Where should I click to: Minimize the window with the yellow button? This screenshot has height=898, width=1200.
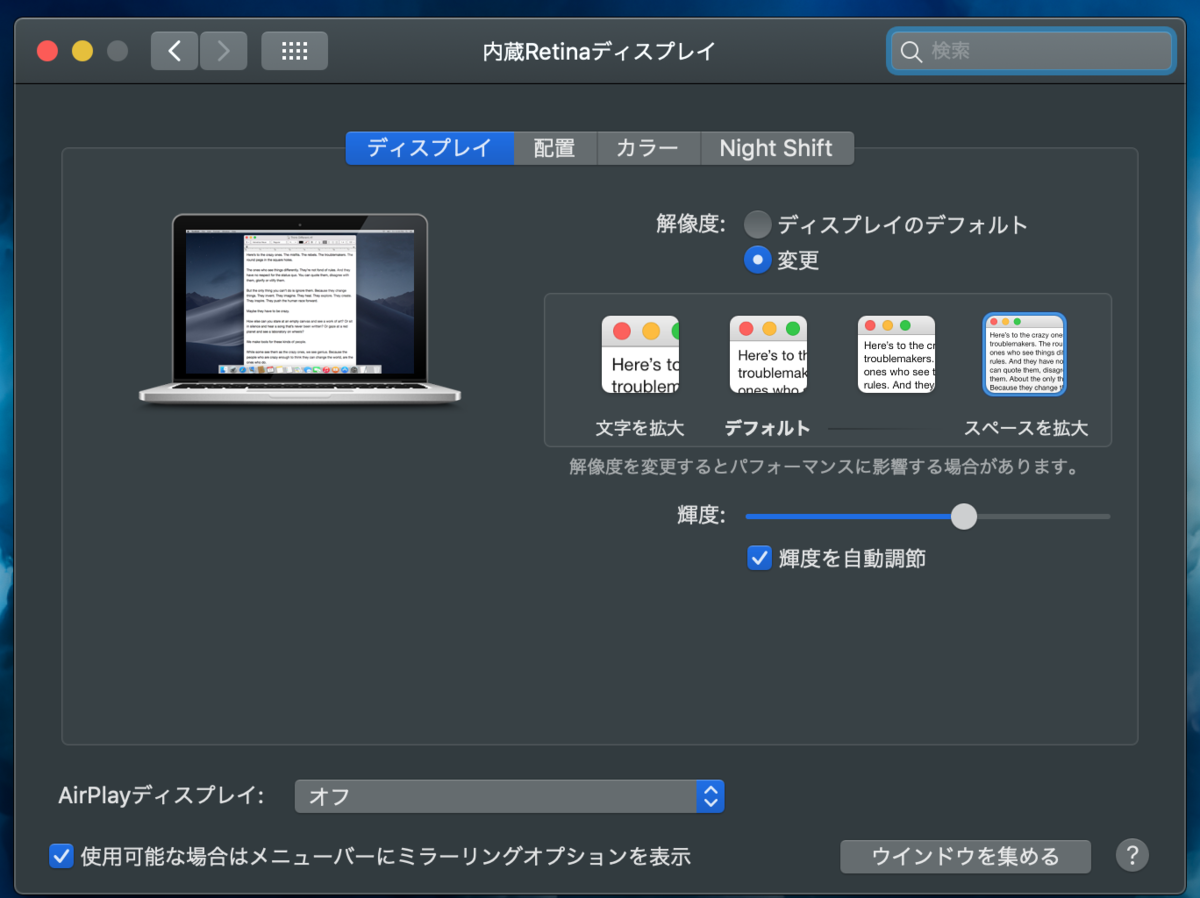click(83, 50)
